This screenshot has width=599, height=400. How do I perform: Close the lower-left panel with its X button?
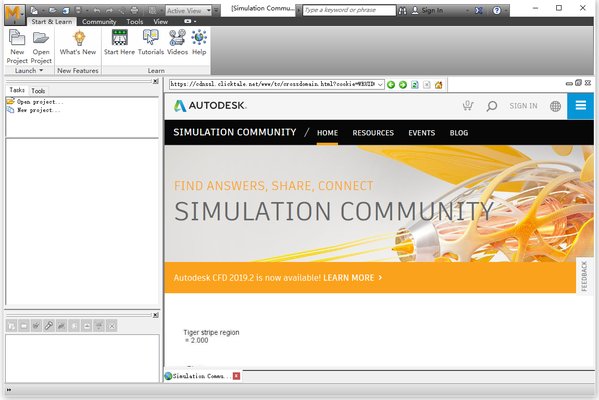pyautogui.click(x=155, y=315)
